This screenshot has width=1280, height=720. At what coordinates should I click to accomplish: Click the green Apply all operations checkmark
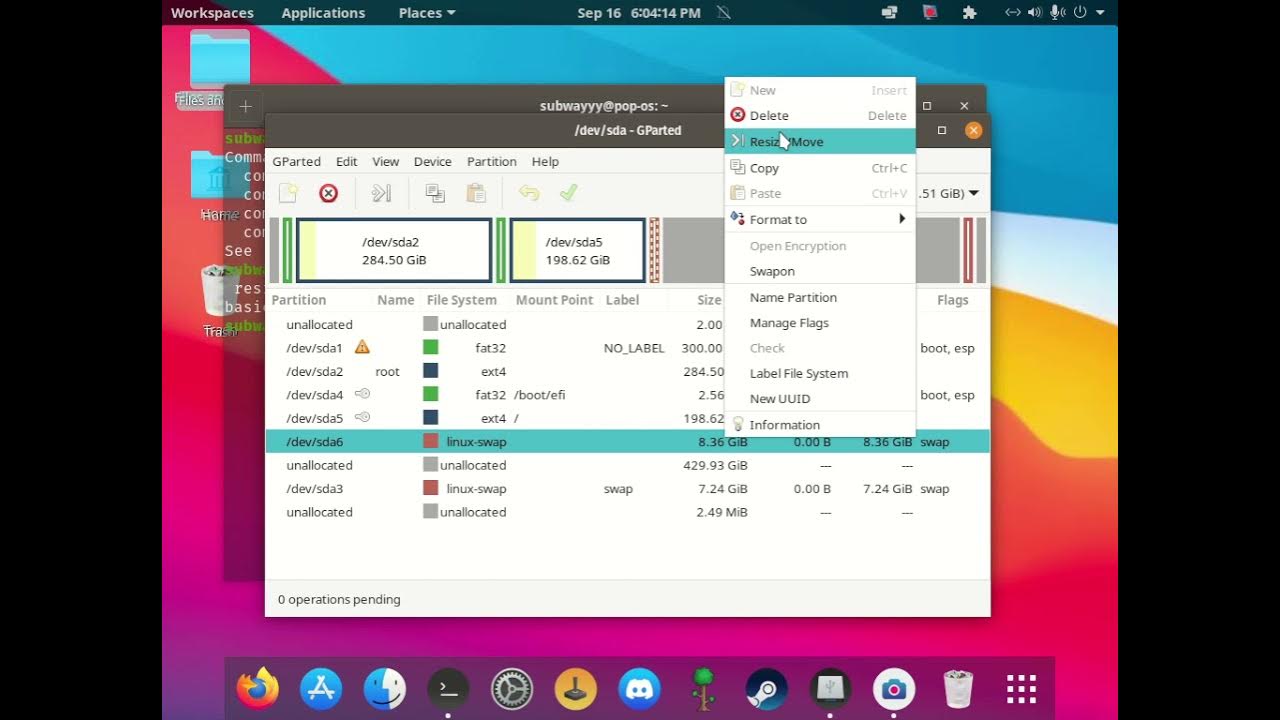[x=569, y=193]
